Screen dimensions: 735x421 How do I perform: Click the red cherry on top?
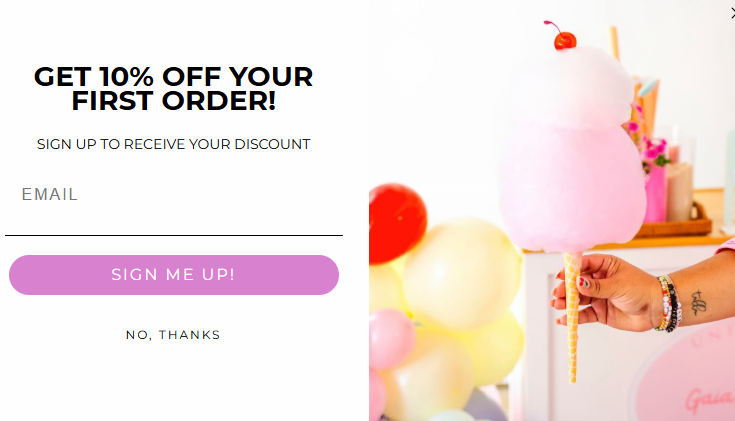(565, 40)
